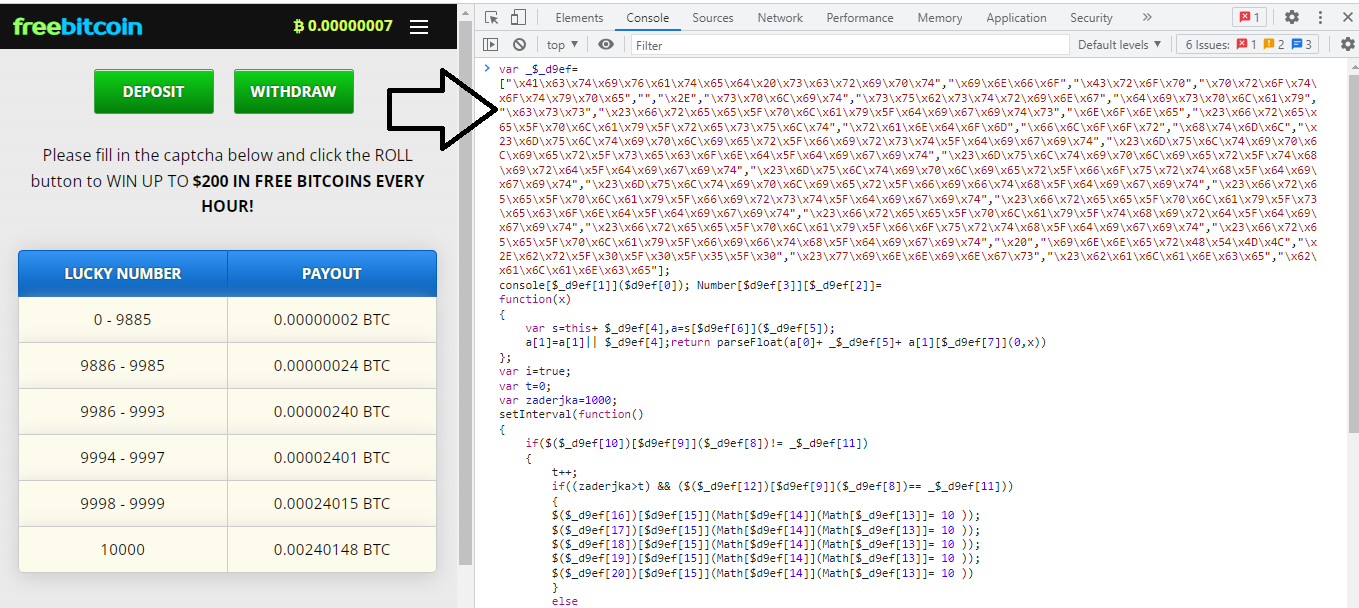Image resolution: width=1359 pixels, height=608 pixels.
Task: Click the 9998 - 9999 cell
Action: click(x=123, y=504)
